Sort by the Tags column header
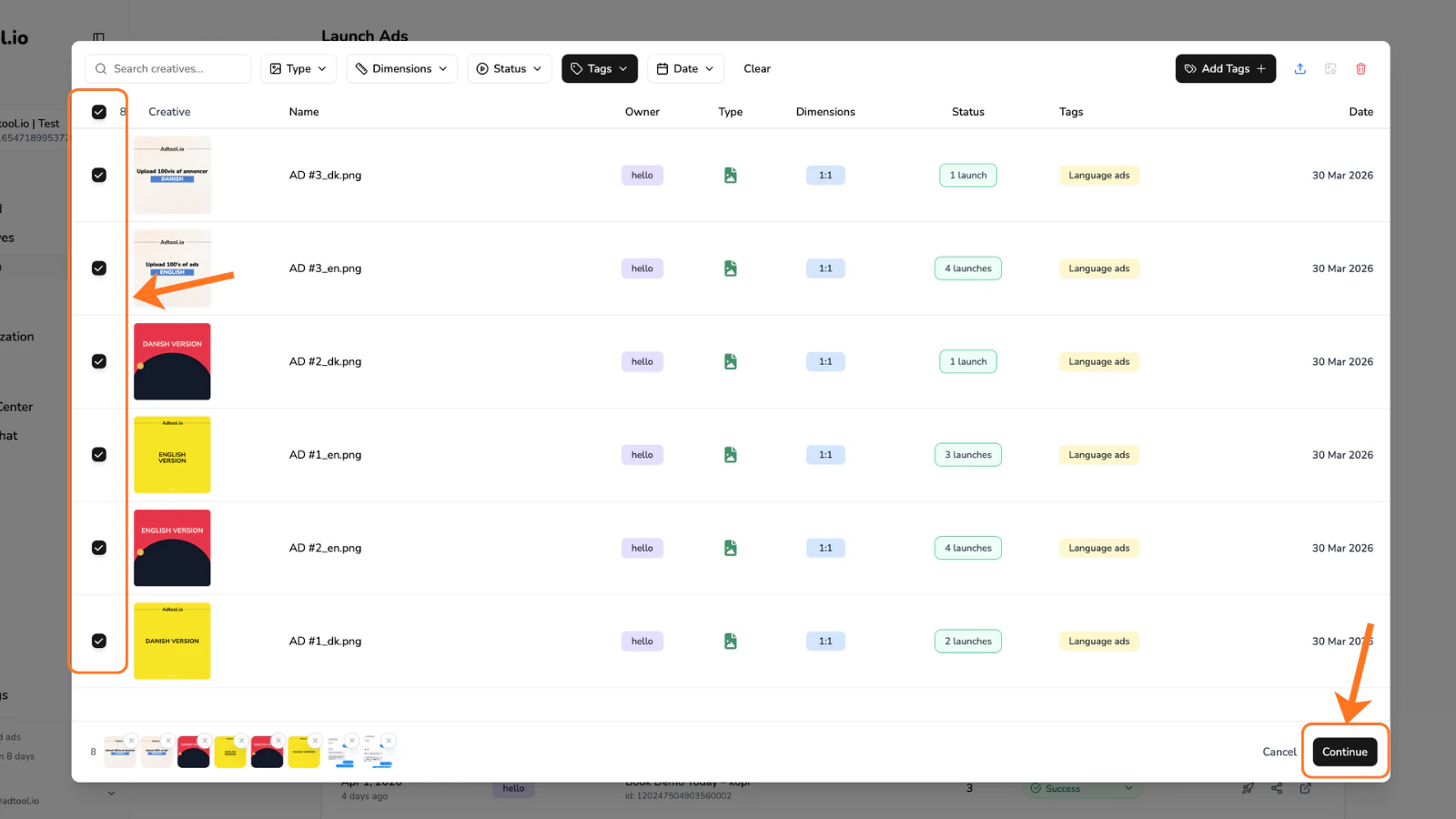 click(1071, 112)
